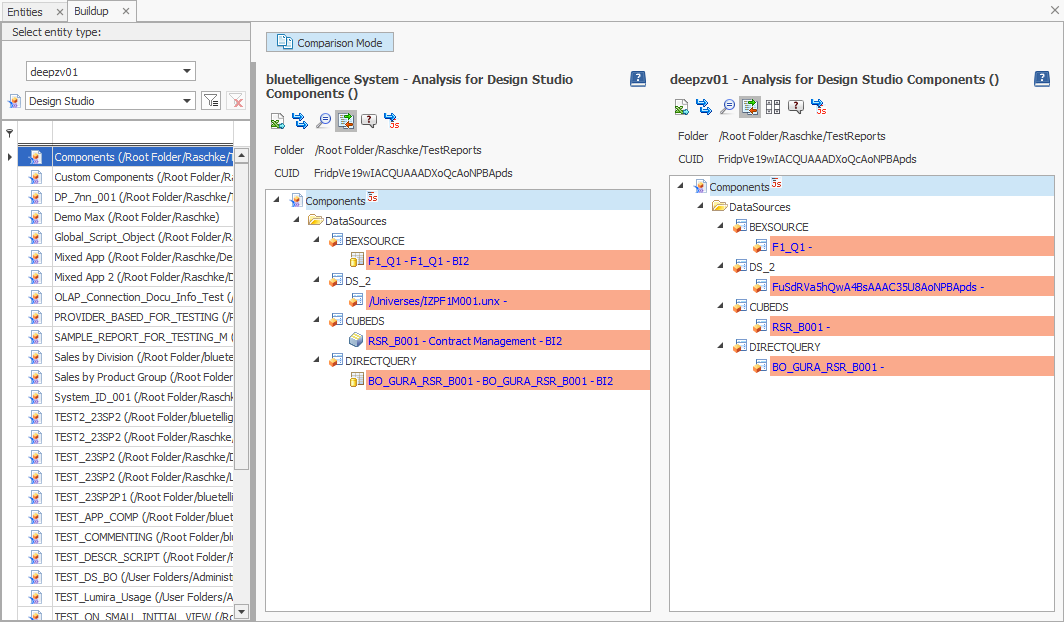Click the grid layout icon in deepzv01 toolbar
Screen dimensions: 1064x622
click(773, 107)
